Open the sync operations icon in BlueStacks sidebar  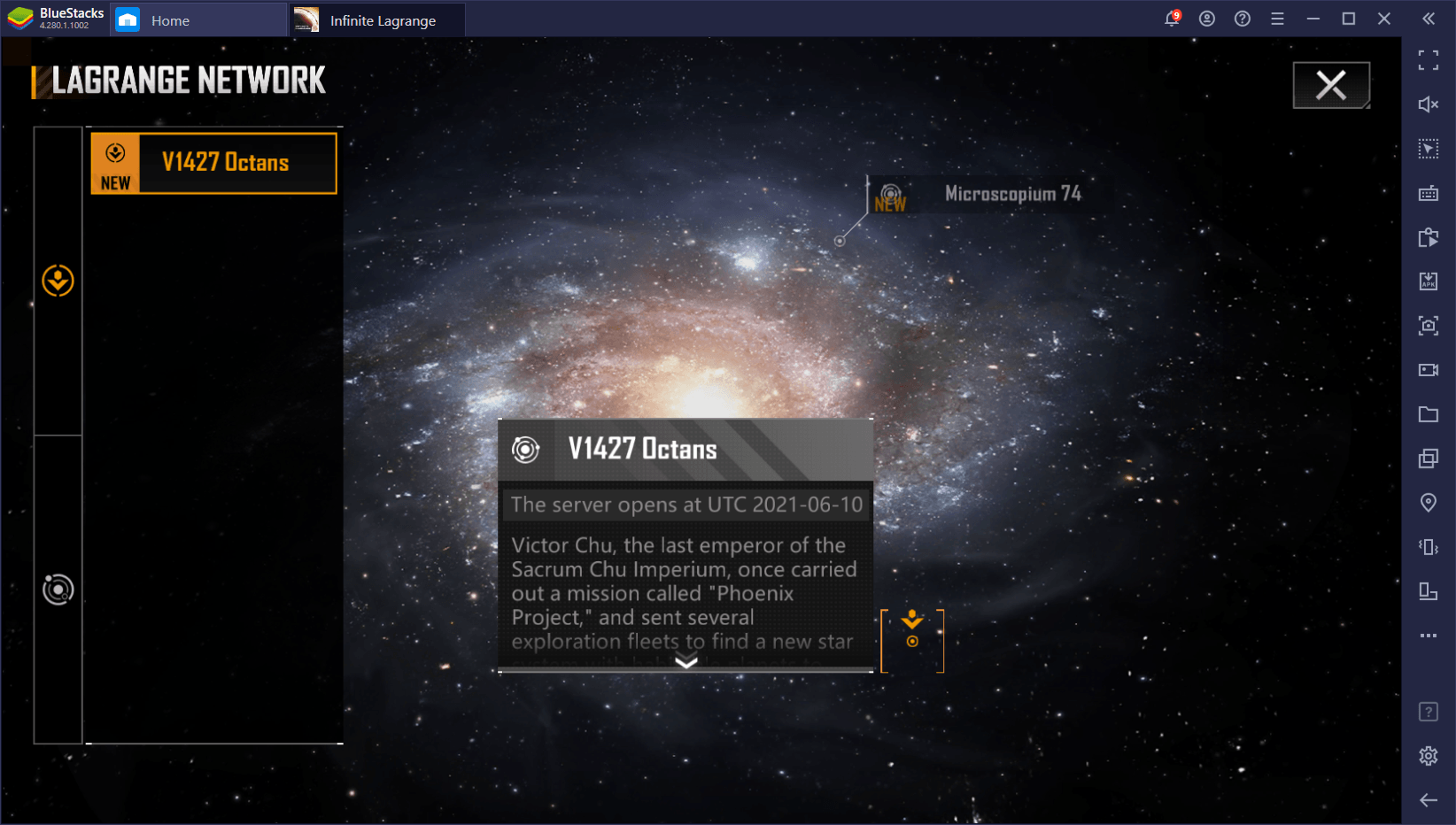pyautogui.click(x=1429, y=237)
